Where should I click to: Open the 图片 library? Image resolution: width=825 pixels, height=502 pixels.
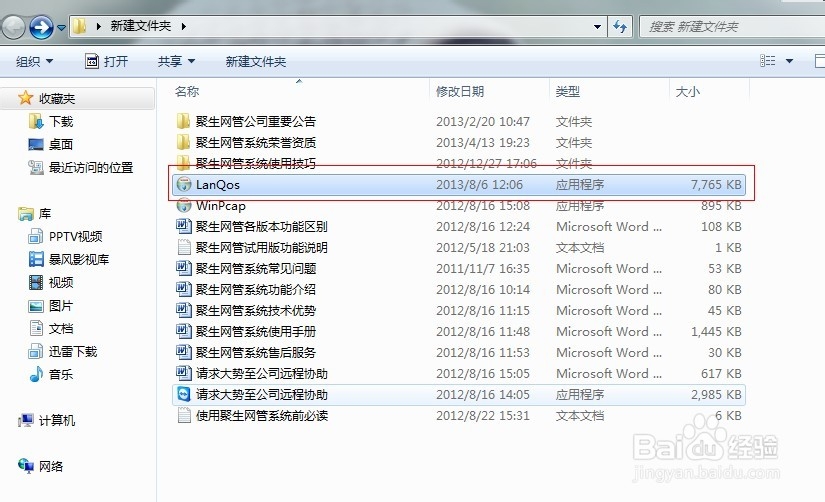tap(61, 306)
